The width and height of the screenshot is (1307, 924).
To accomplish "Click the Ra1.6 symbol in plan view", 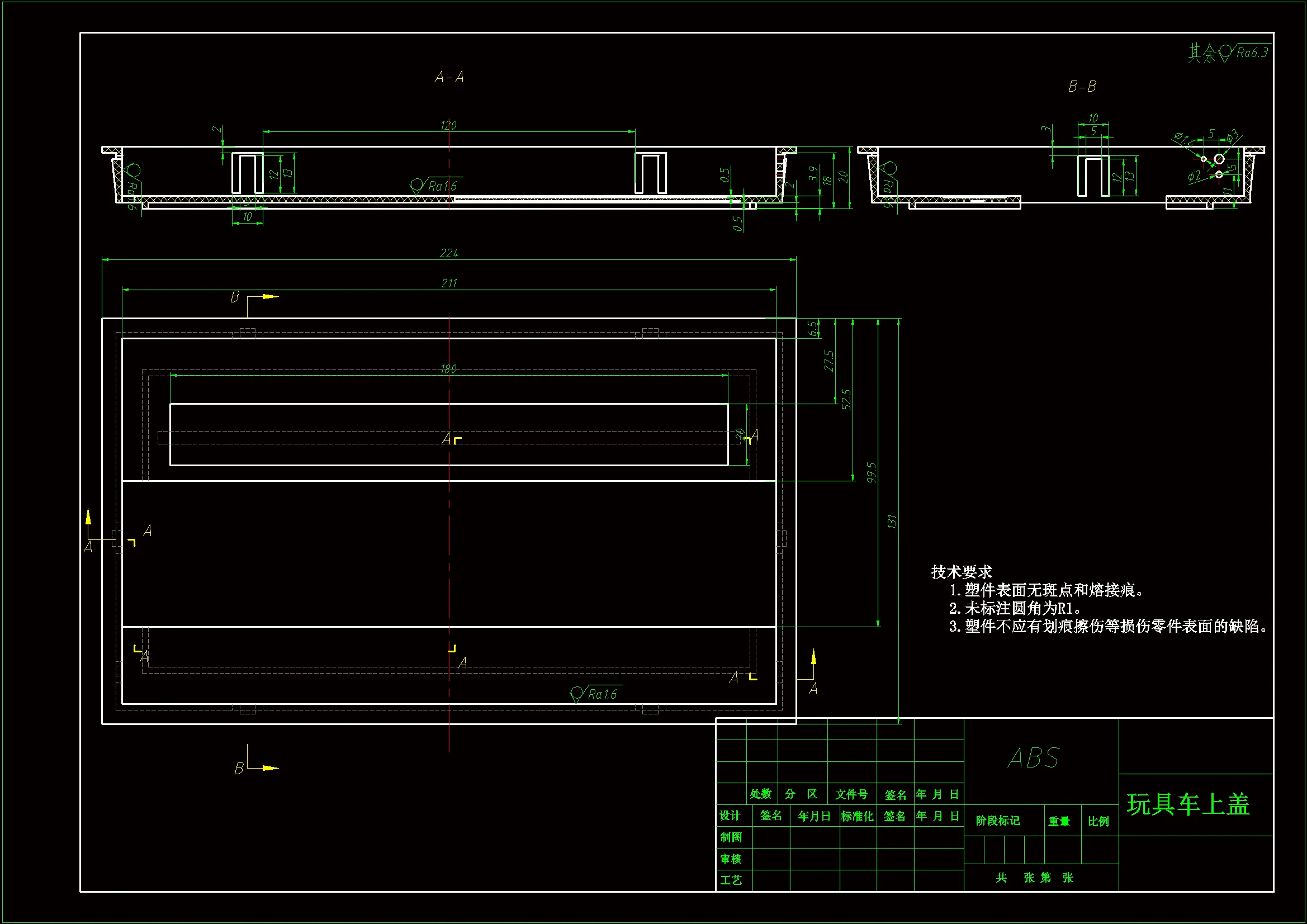I will (595, 694).
